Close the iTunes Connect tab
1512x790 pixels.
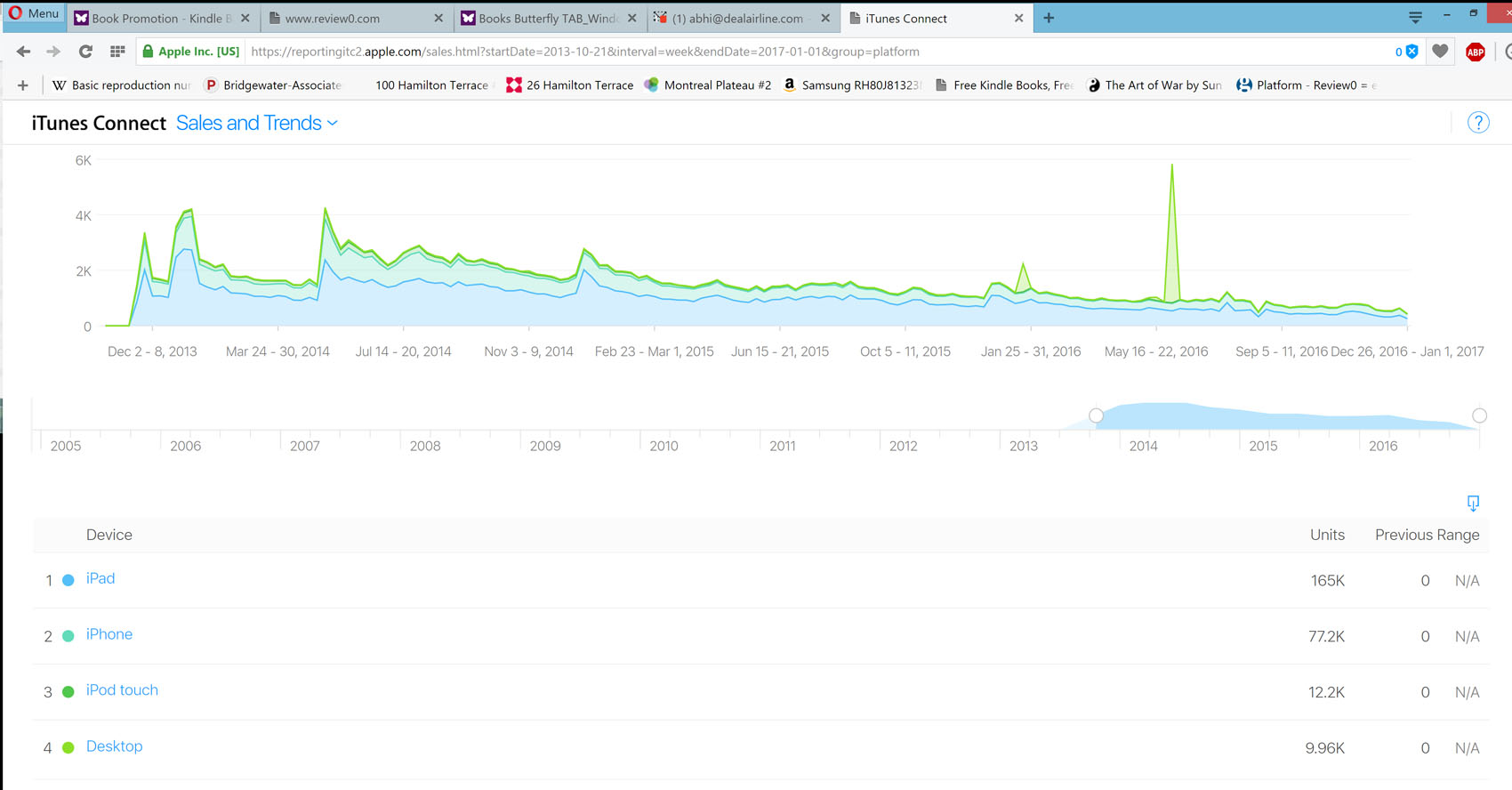pos(1019,18)
